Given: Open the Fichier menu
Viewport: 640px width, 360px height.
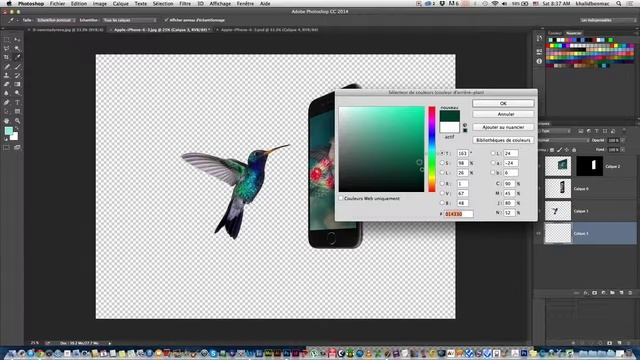Looking at the screenshot, I should (57, 3).
